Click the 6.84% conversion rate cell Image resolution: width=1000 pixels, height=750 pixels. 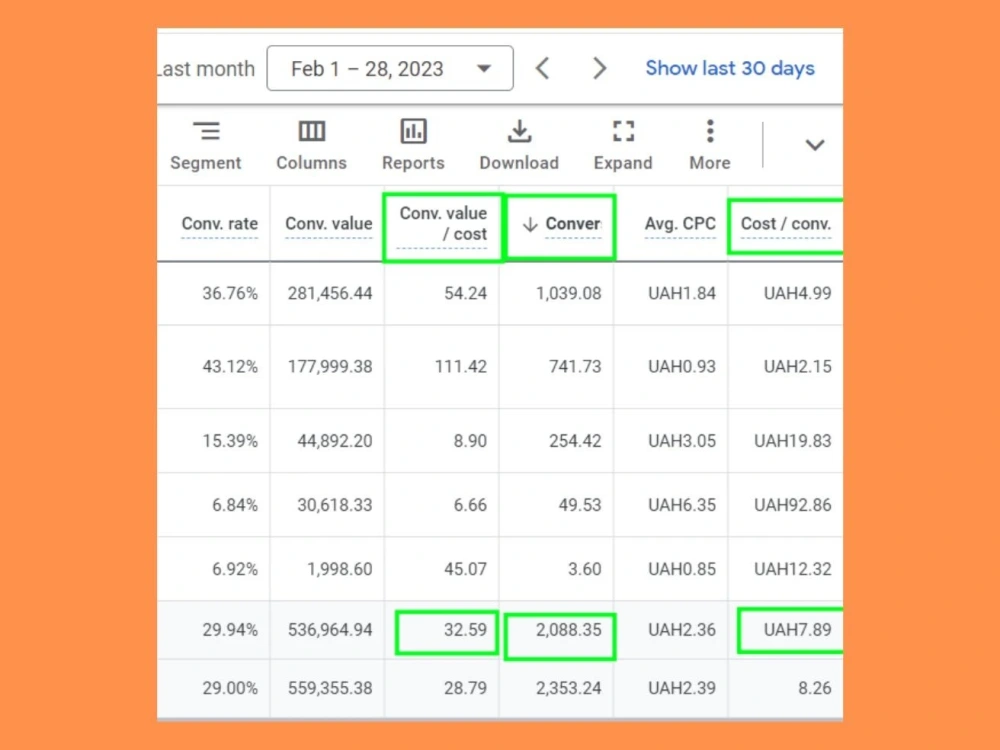(235, 505)
